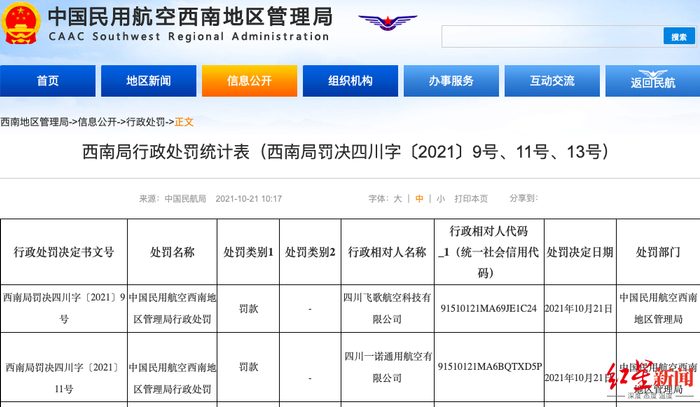Click header cell 处罚类别1
700x407 pixels.
point(248,252)
